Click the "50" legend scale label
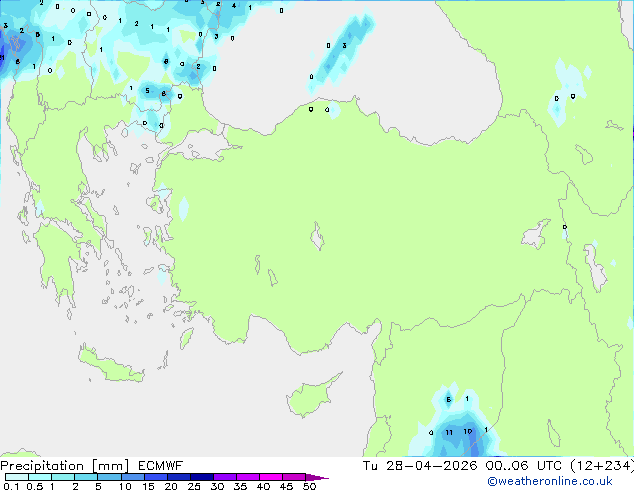Screen dimensions: 634x490 tap(309, 486)
